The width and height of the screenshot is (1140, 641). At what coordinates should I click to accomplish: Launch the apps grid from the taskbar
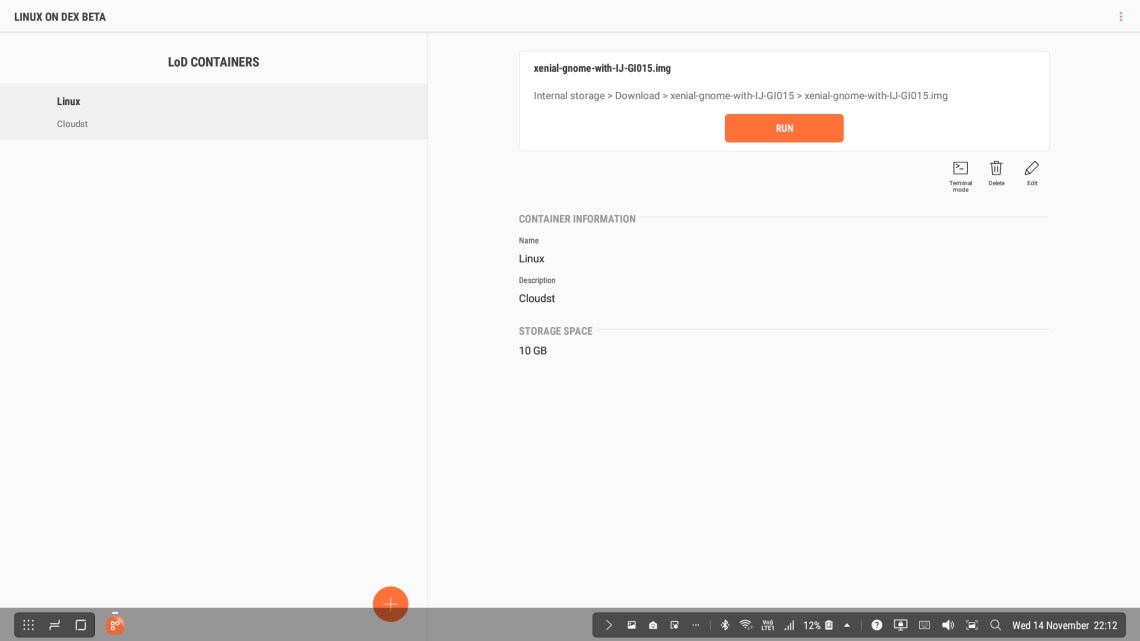tap(28, 624)
